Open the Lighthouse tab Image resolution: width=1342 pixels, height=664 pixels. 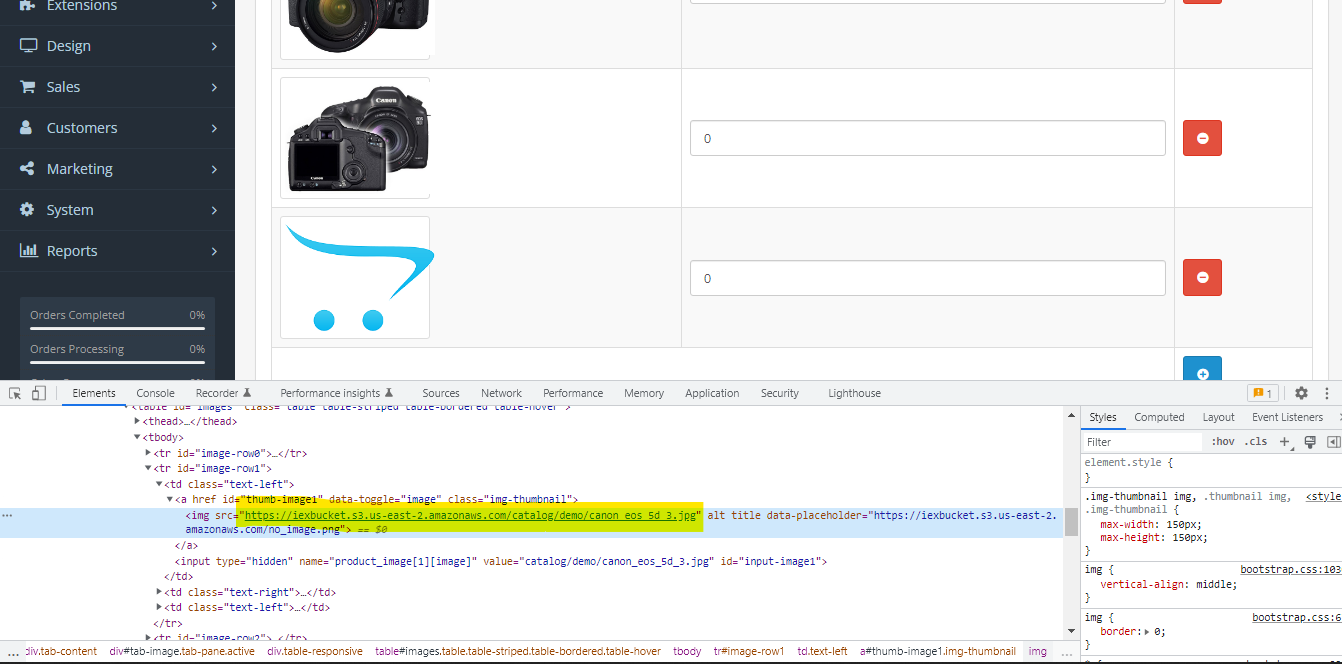point(854,393)
